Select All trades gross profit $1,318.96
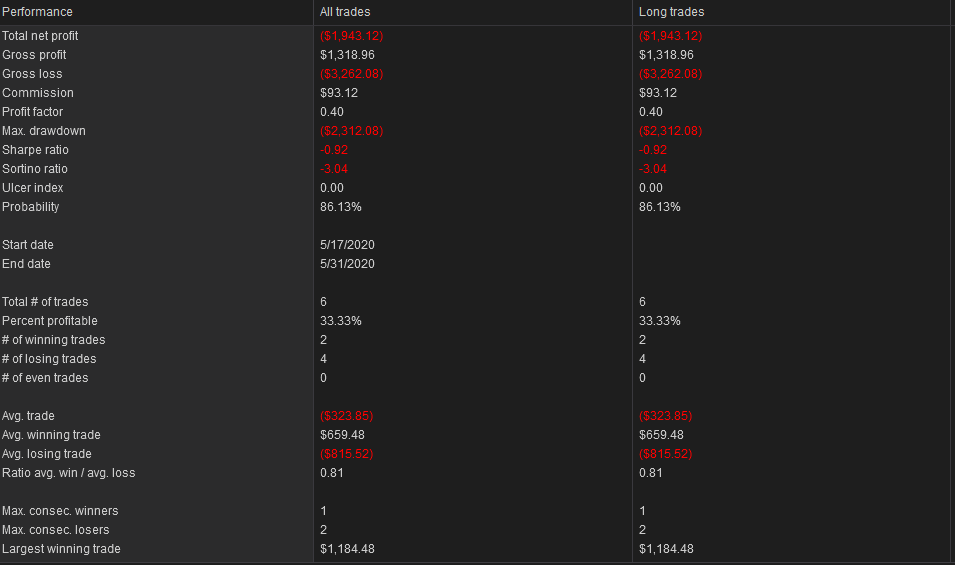 pyautogui.click(x=347, y=55)
